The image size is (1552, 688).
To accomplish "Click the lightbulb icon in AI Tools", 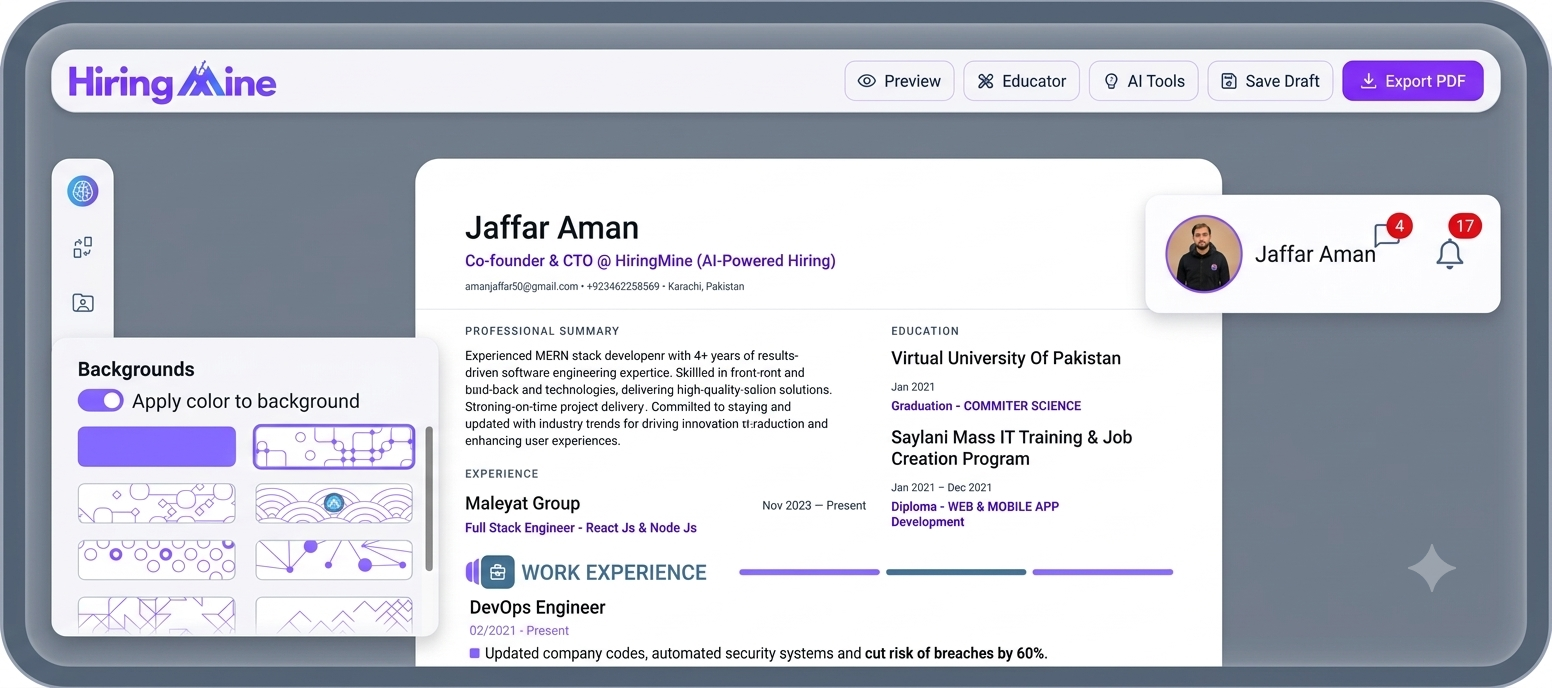I will click(x=1111, y=82).
